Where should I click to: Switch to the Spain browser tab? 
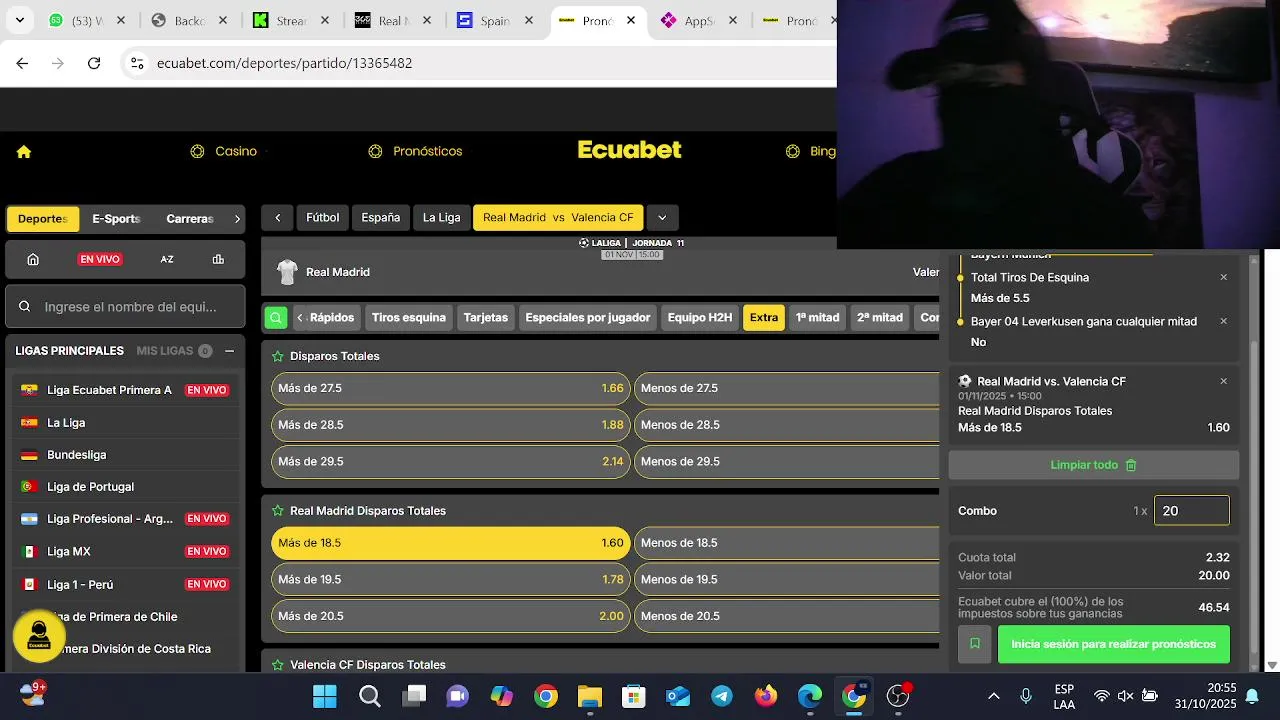tap(495, 20)
